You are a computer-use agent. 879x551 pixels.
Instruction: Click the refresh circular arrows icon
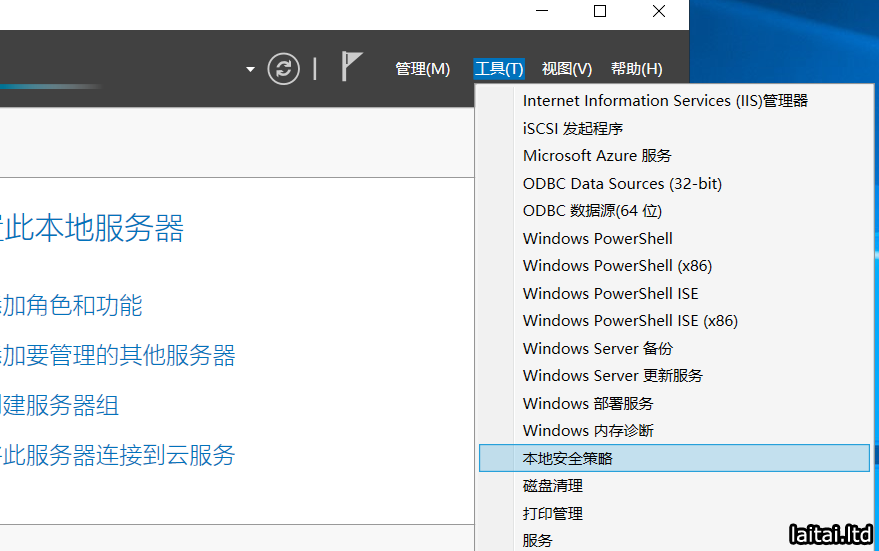pyautogui.click(x=284, y=69)
